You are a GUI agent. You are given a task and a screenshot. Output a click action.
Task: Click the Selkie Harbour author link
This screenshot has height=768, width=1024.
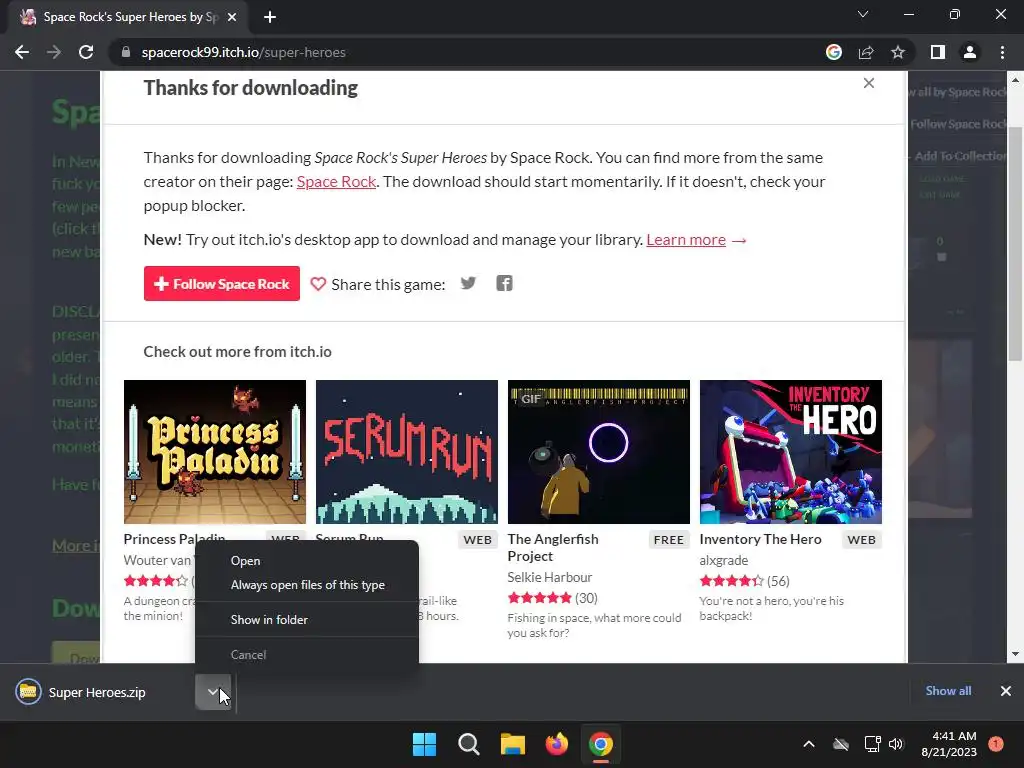550,577
